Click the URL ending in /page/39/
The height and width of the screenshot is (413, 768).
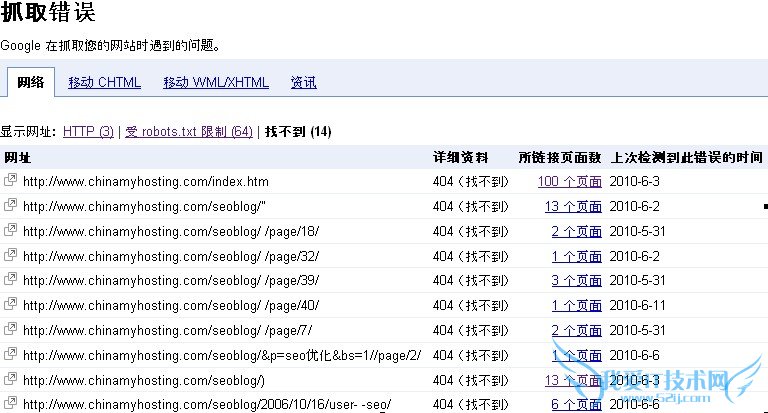click(x=171, y=281)
